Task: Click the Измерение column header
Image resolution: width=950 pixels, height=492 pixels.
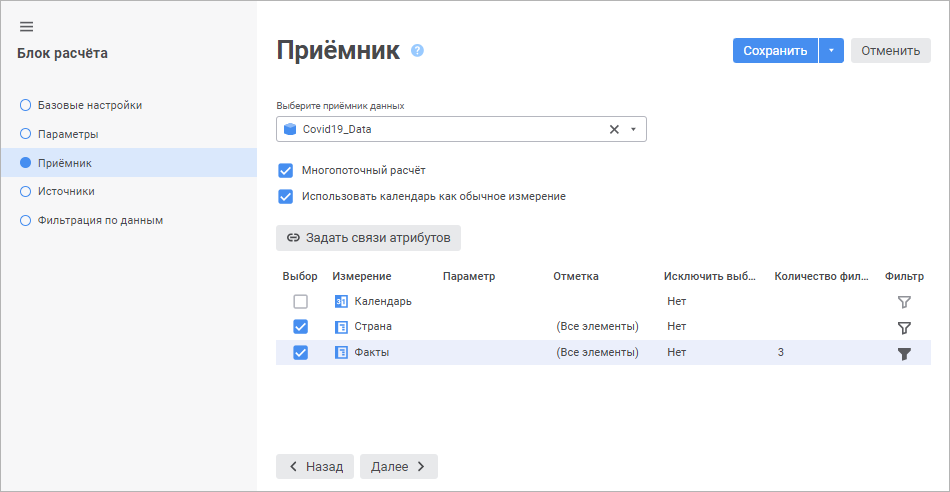Action: (x=362, y=276)
